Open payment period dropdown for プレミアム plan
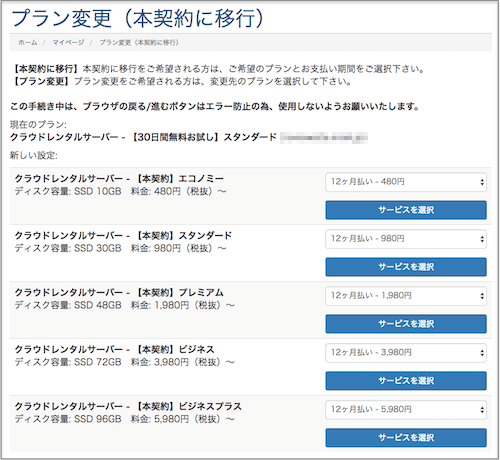This screenshot has width=500, height=460. (x=406, y=296)
